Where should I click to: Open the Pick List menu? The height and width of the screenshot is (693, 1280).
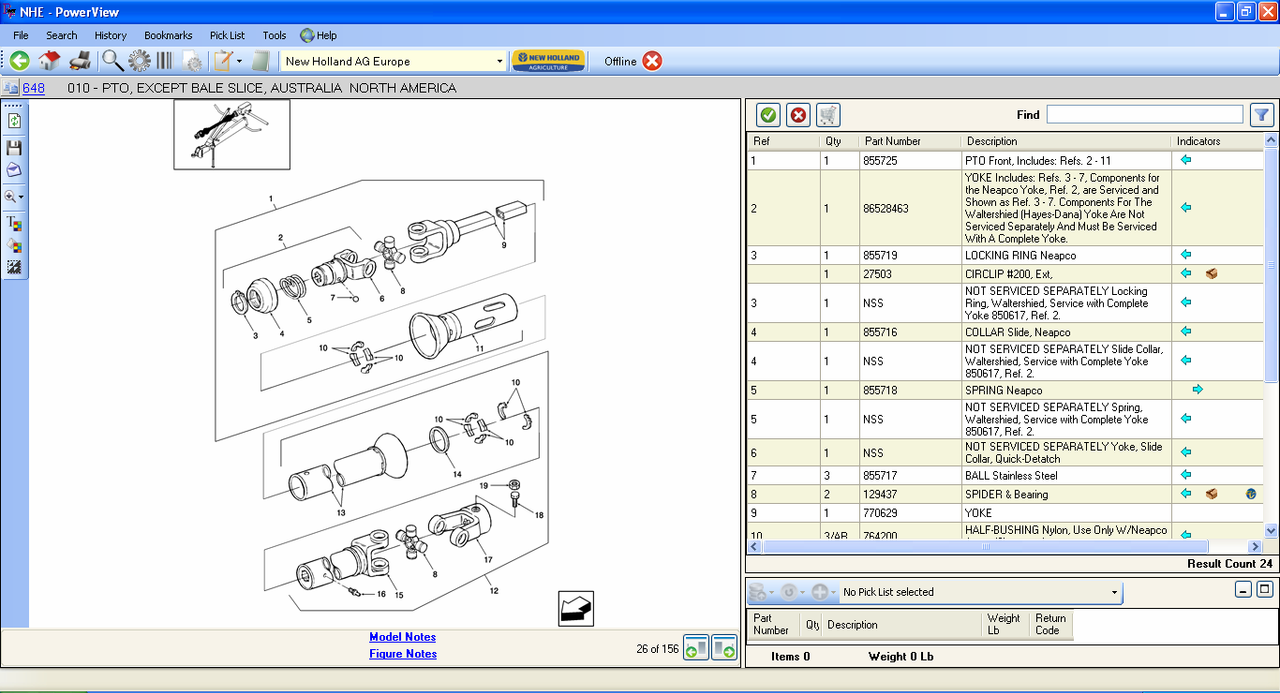coord(227,35)
